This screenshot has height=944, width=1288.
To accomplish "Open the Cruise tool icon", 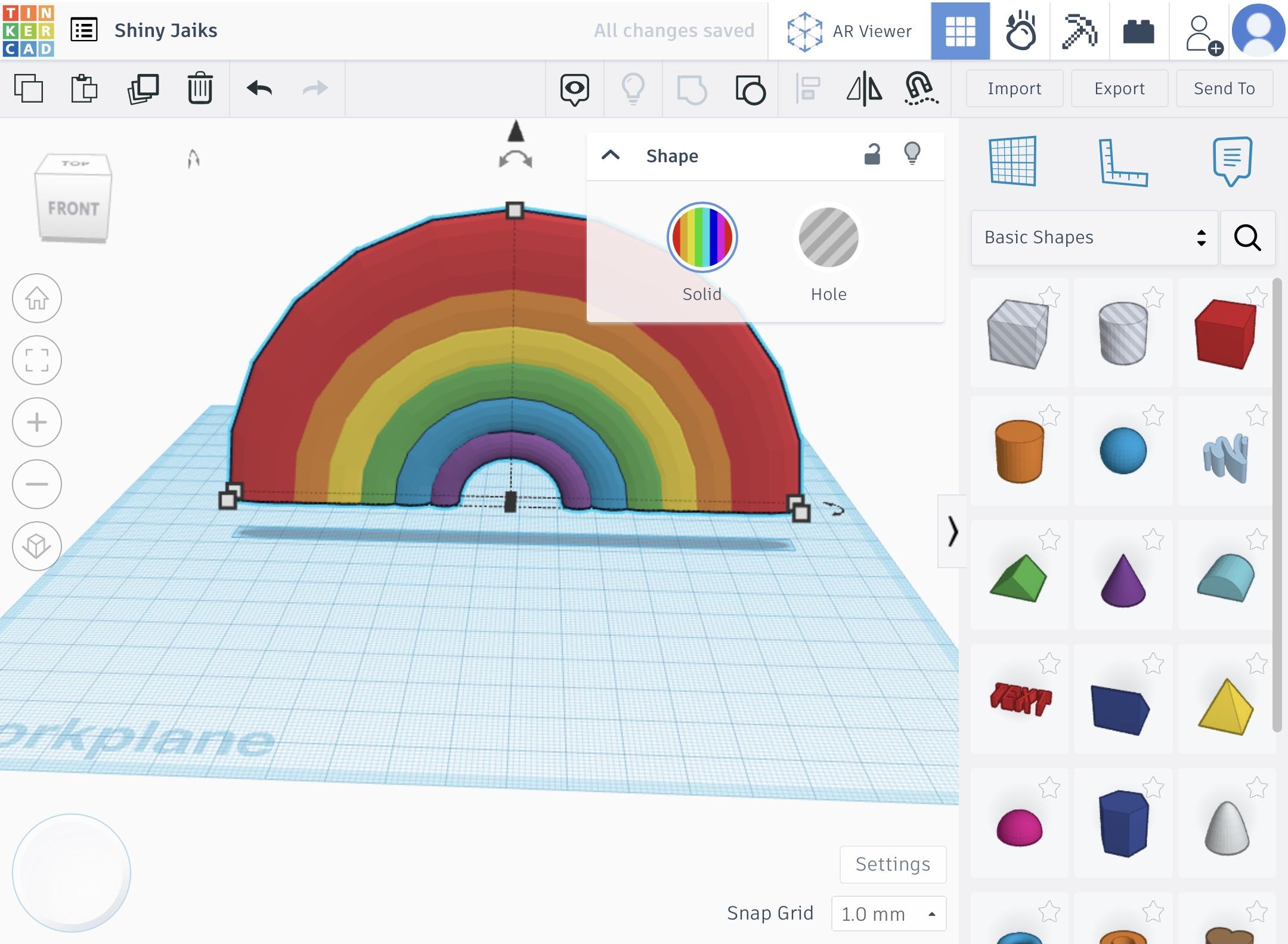I will [921, 89].
